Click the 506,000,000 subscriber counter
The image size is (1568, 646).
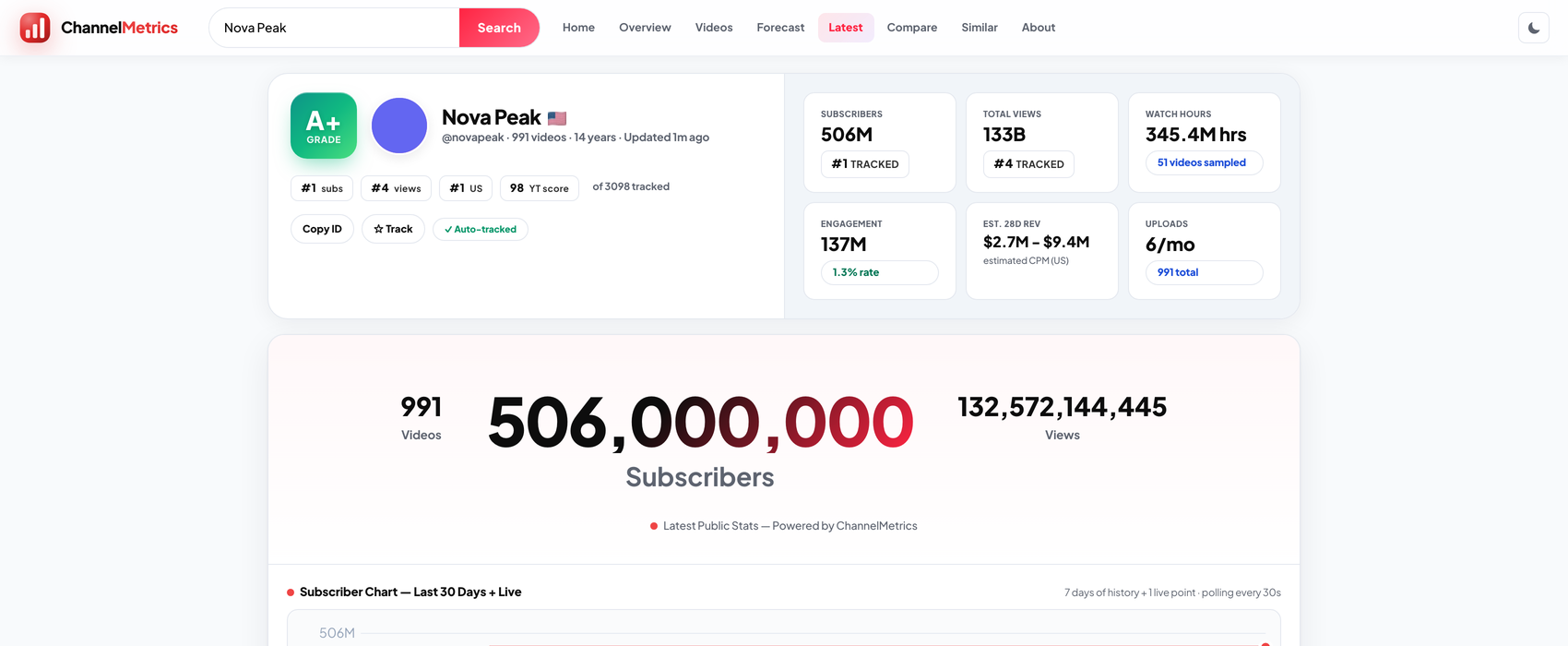point(701,423)
